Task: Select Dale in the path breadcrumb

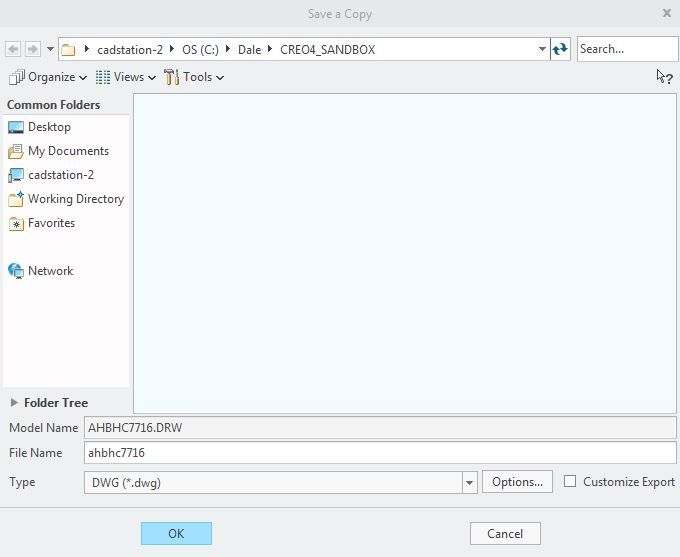Action: coord(249,50)
